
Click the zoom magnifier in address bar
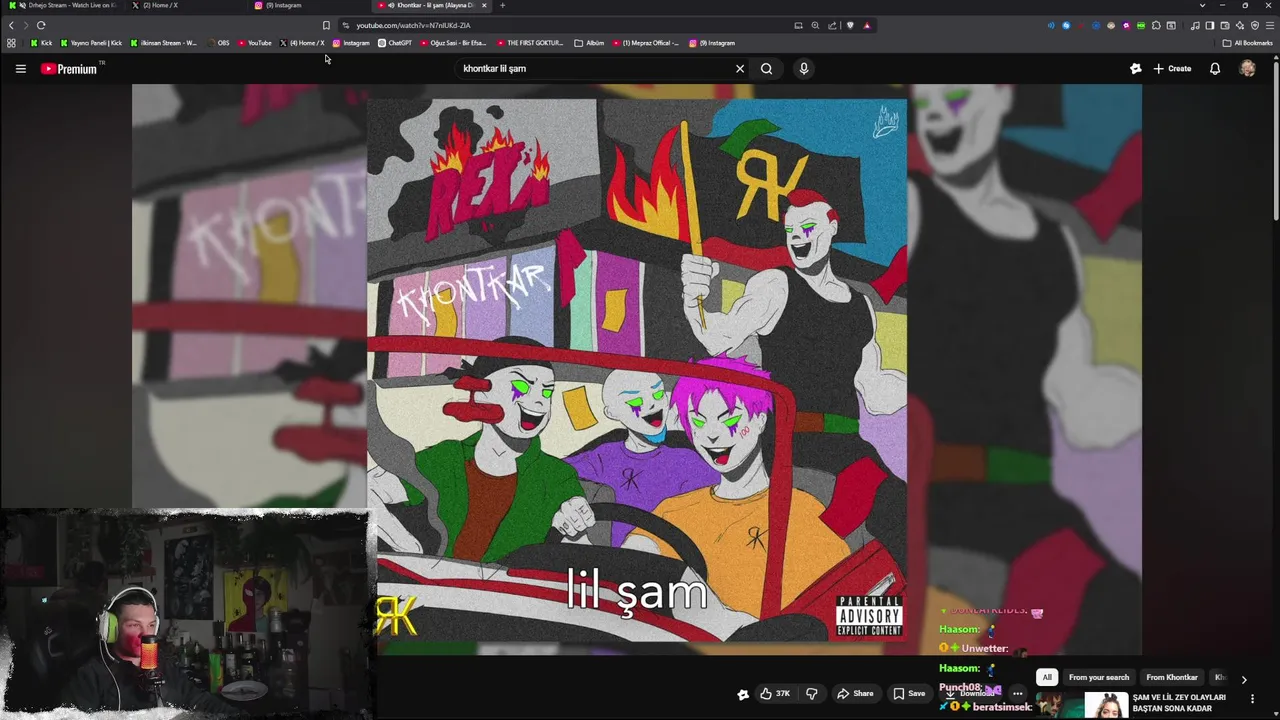815,25
